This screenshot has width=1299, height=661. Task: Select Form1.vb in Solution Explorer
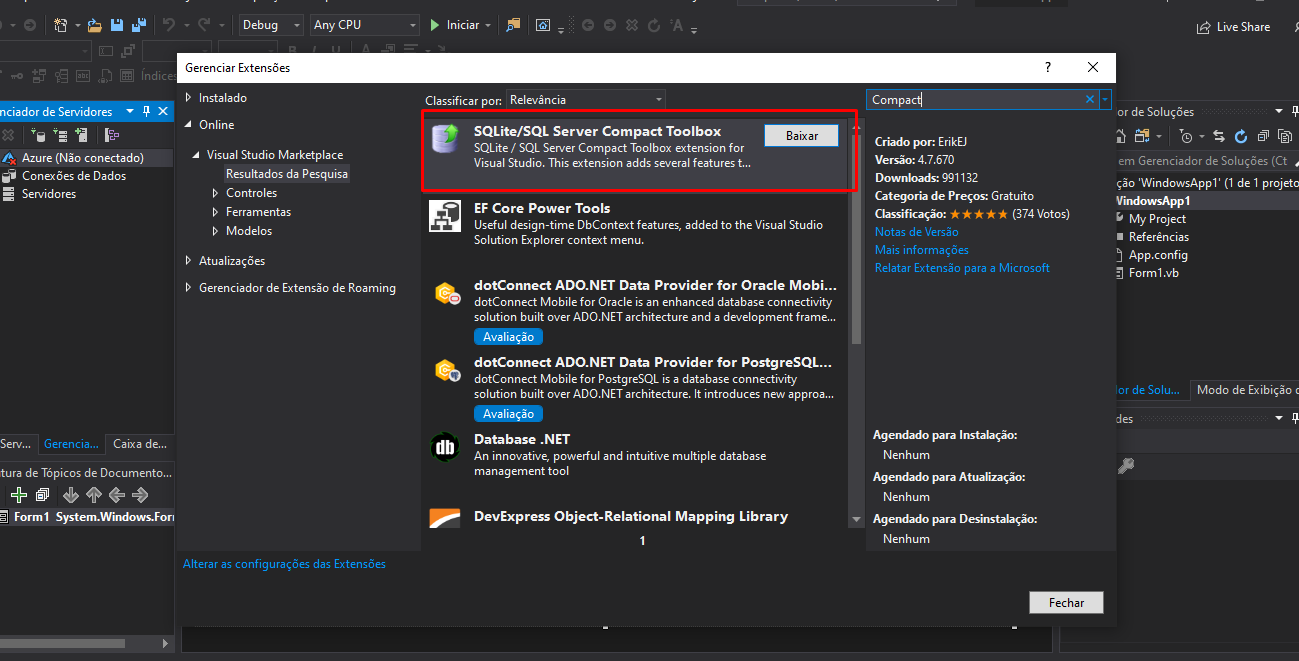[x=1154, y=273]
